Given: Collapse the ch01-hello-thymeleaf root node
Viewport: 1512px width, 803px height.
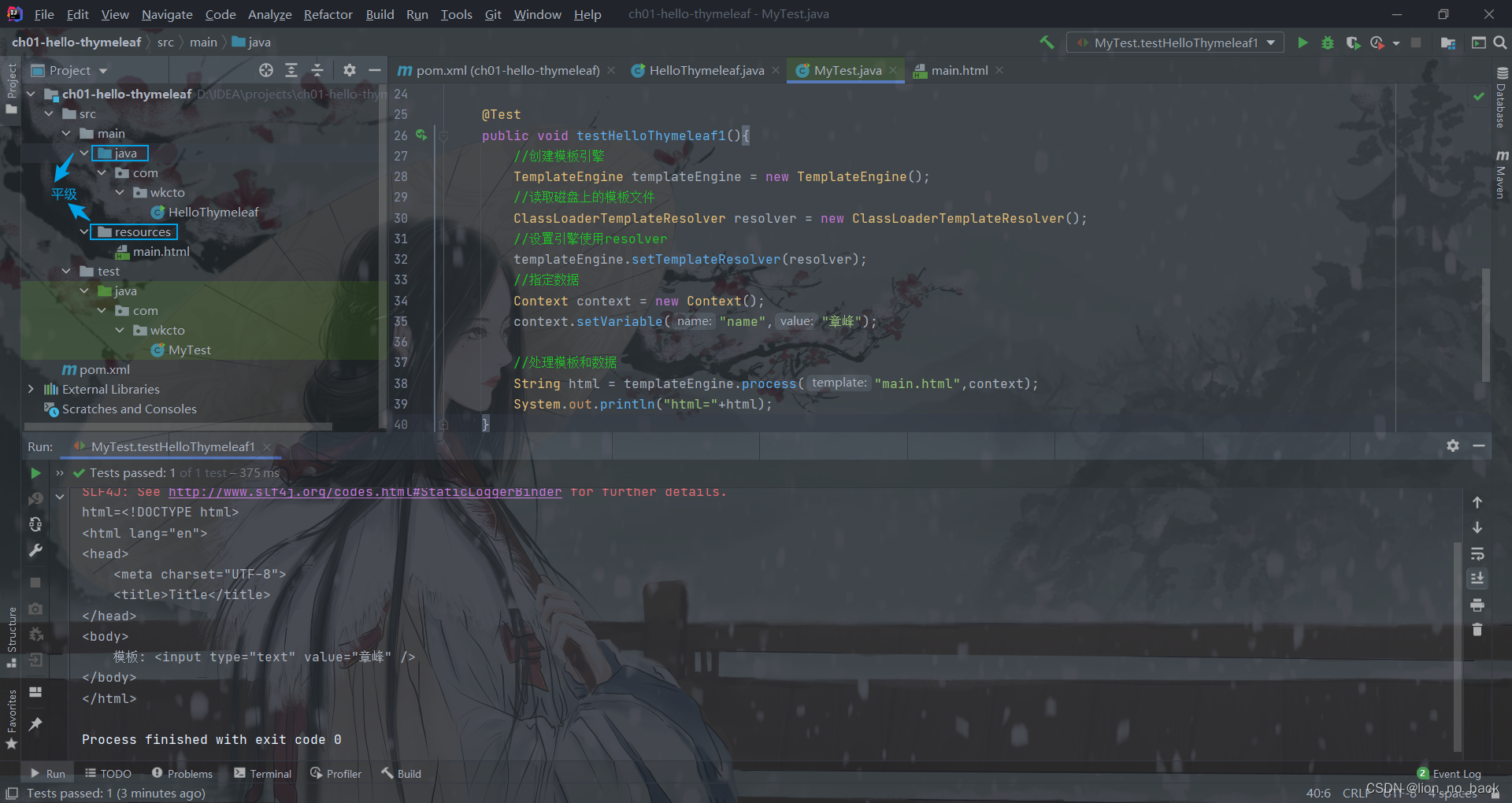Looking at the screenshot, I should pos(31,94).
